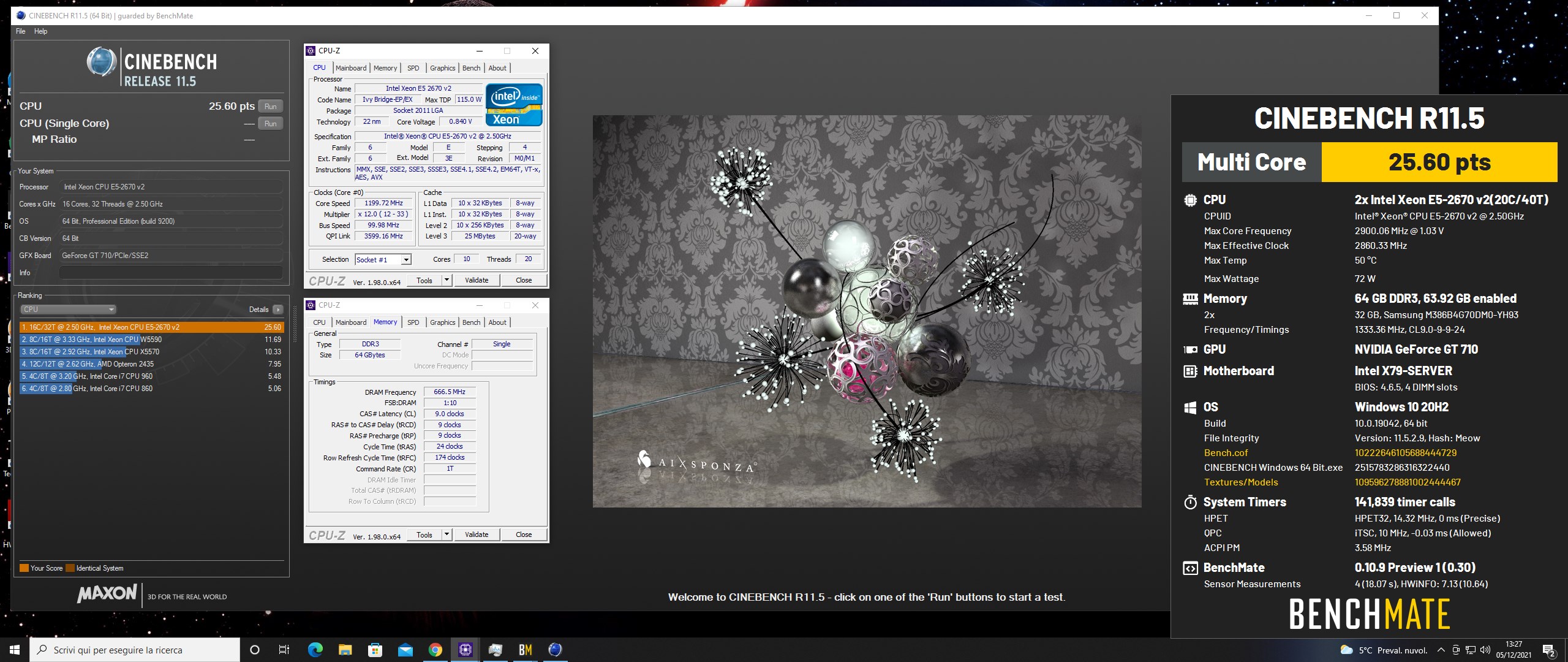Select the 16C/32T Xeon E5-2670 v2 ranking row
Viewport: 1568px width, 662px height.
151,327
